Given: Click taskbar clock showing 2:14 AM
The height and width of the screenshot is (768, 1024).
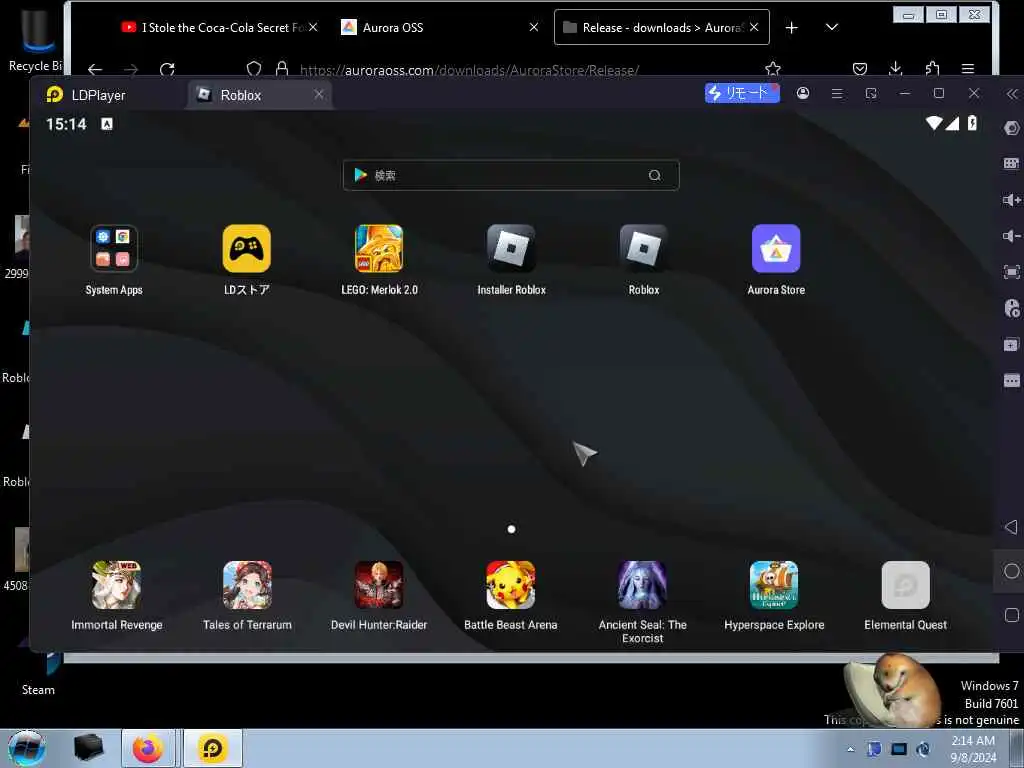Looking at the screenshot, I should 973,749.
